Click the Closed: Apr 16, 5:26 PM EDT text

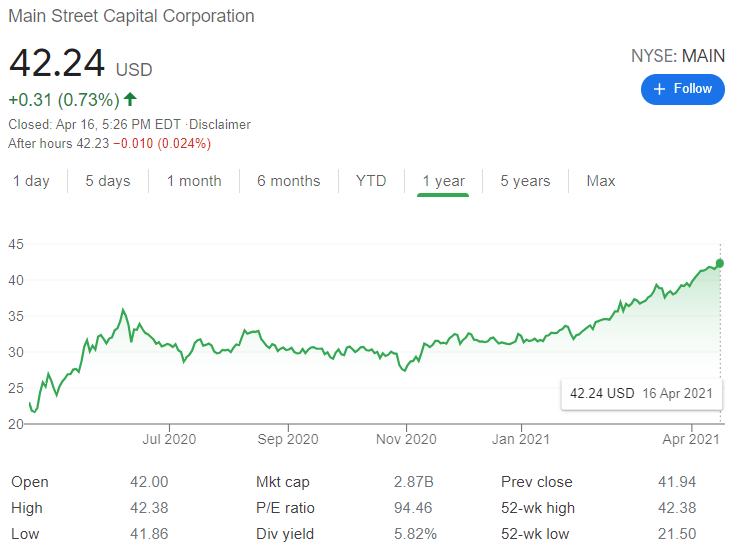coord(95,124)
